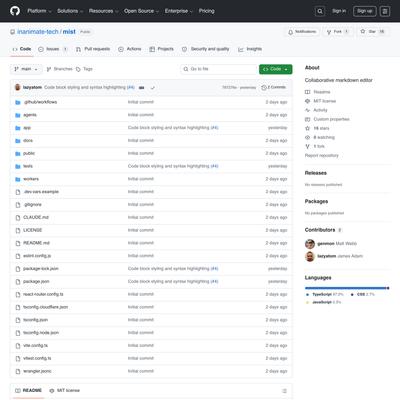Click the icon button right of Sign up

coord(385,11)
